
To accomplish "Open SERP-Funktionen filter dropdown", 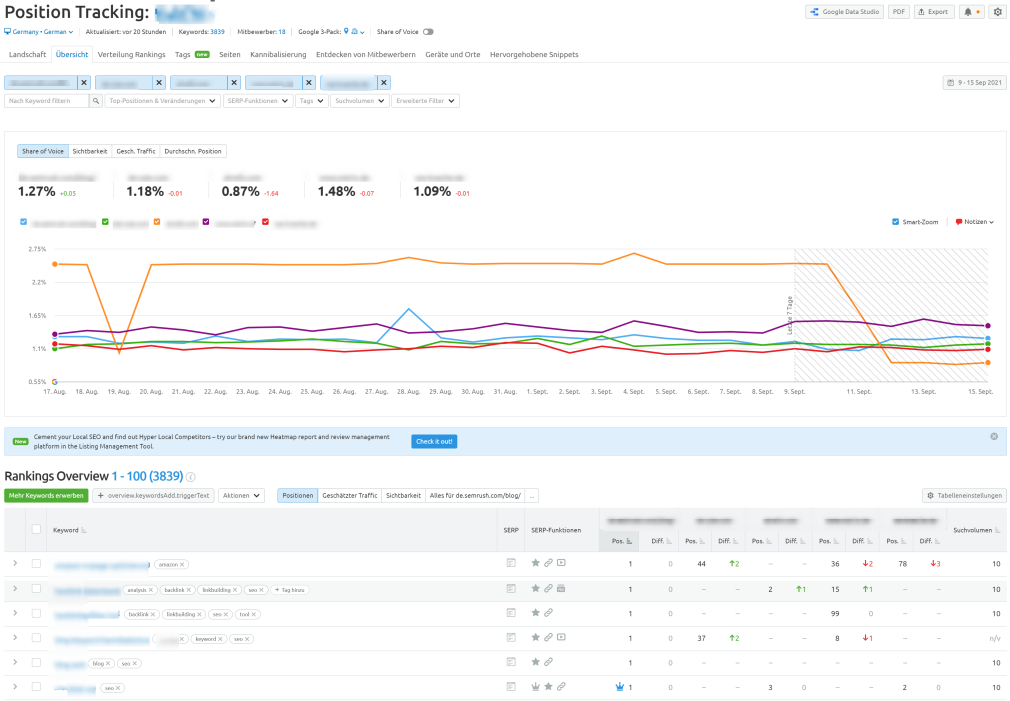I will coord(258,101).
